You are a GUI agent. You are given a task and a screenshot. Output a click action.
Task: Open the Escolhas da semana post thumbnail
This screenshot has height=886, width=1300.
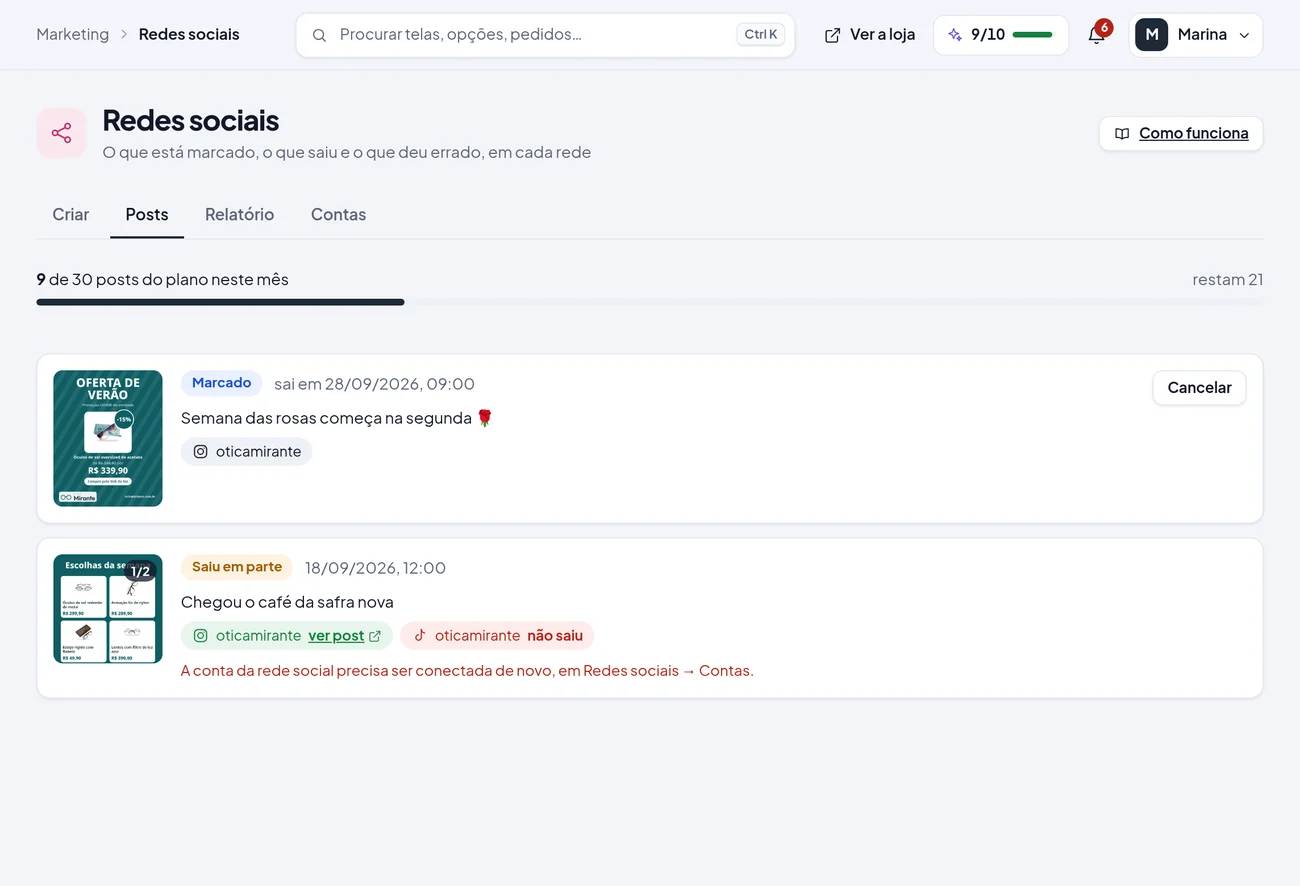tap(108, 609)
